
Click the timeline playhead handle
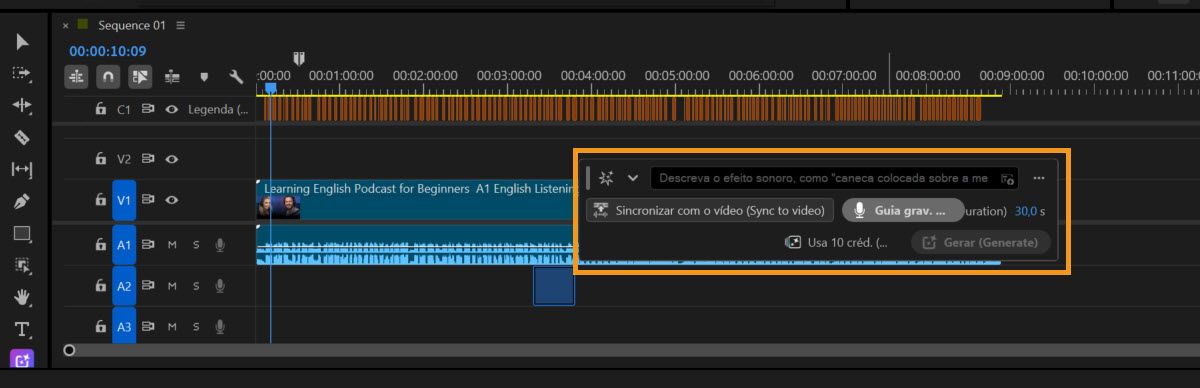270,88
